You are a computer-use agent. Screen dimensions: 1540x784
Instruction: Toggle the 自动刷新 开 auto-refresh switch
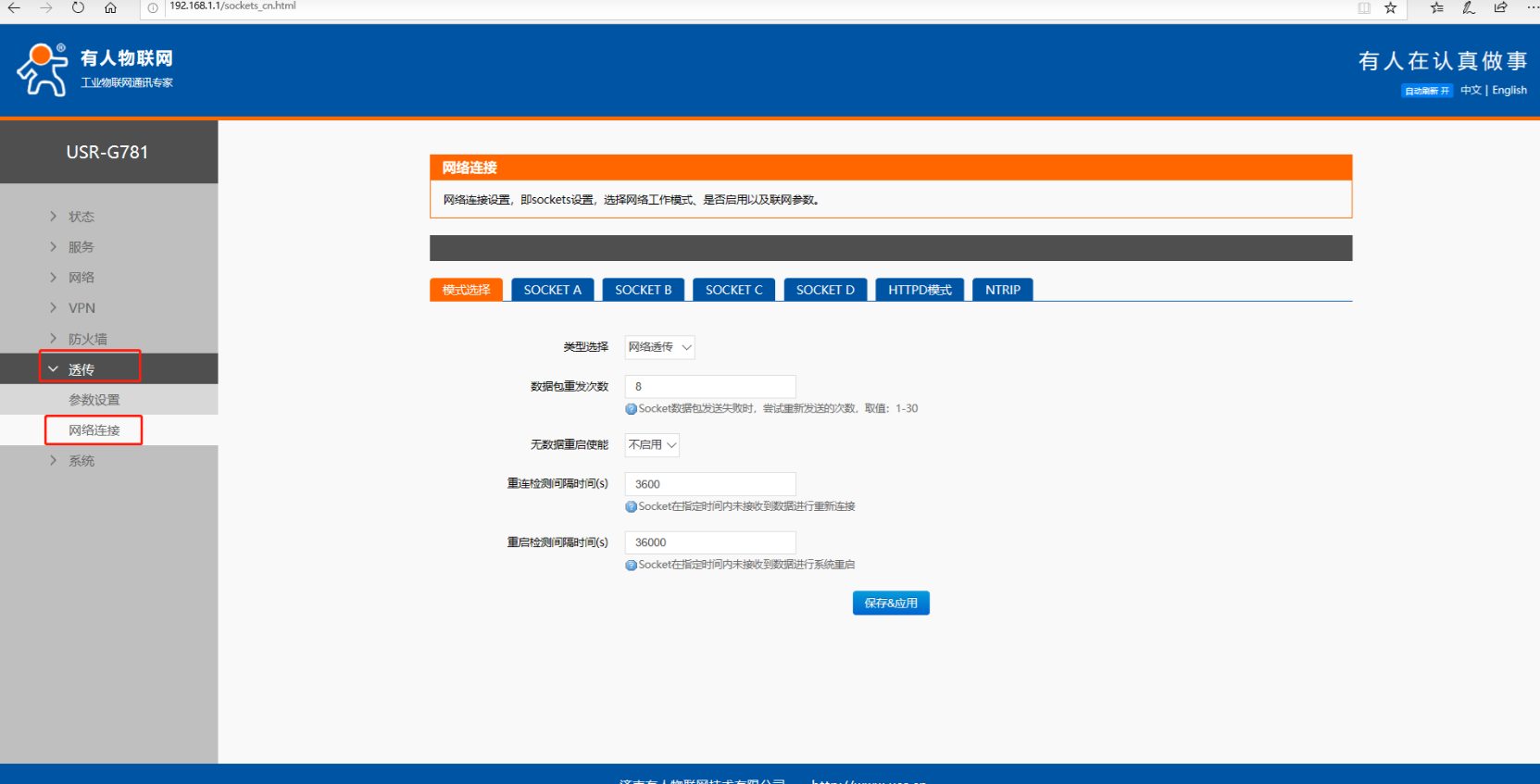(1426, 91)
